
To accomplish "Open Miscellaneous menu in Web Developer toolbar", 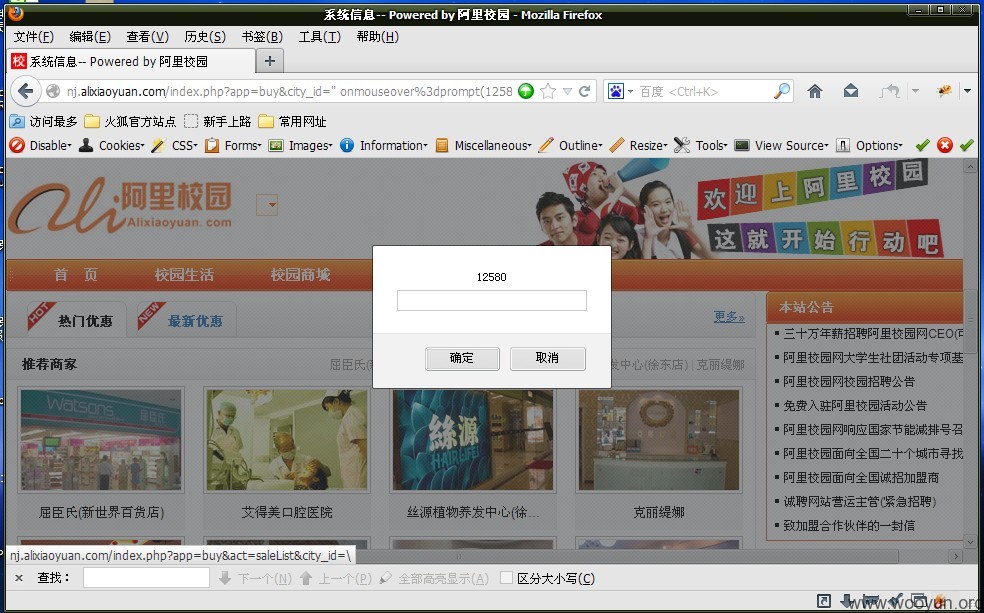I will click(483, 146).
